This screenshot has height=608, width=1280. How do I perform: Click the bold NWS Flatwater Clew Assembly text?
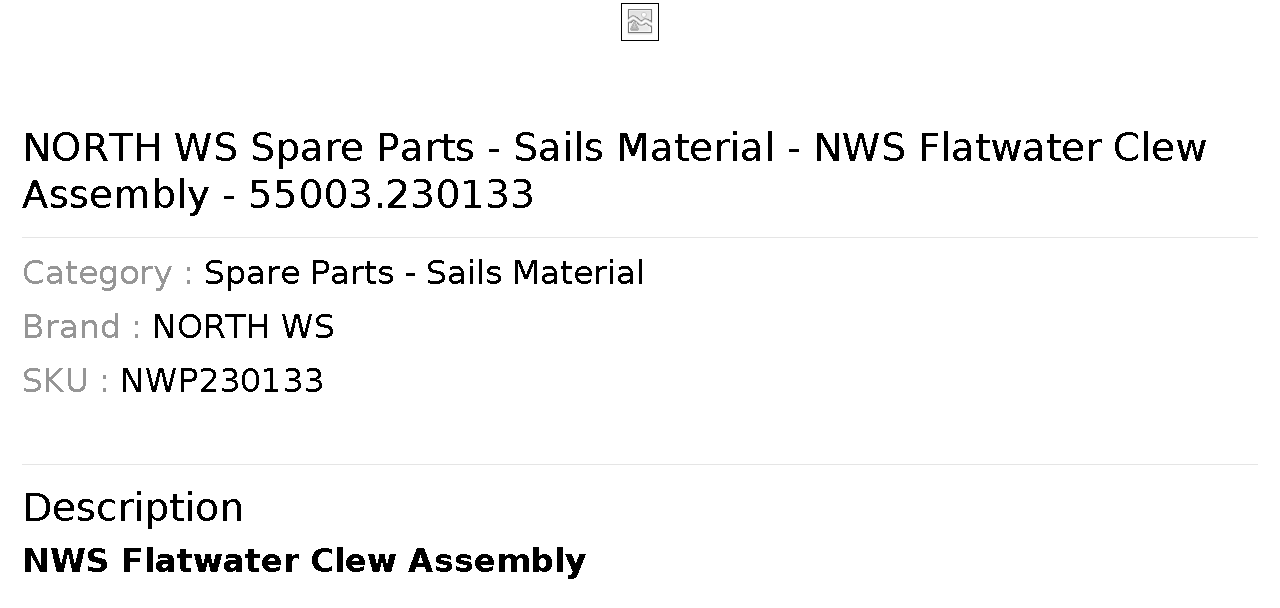[304, 561]
